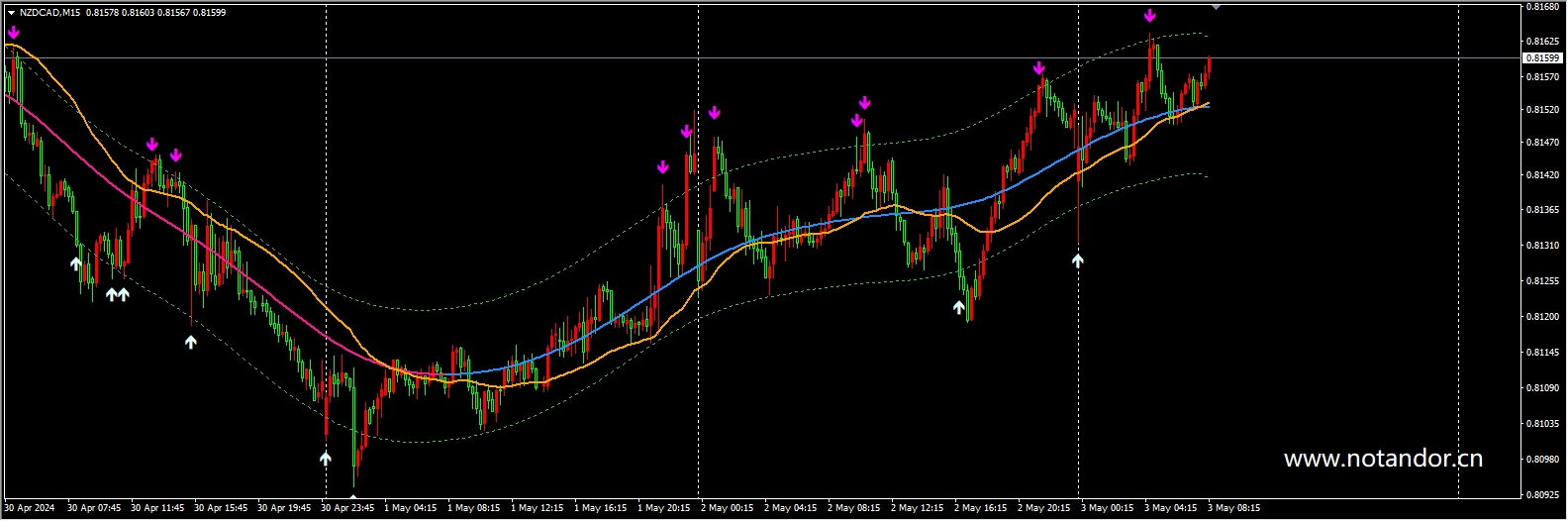1568x521 pixels.
Task: Click the 2 May 00:15 time label
Action: (727, 508)
